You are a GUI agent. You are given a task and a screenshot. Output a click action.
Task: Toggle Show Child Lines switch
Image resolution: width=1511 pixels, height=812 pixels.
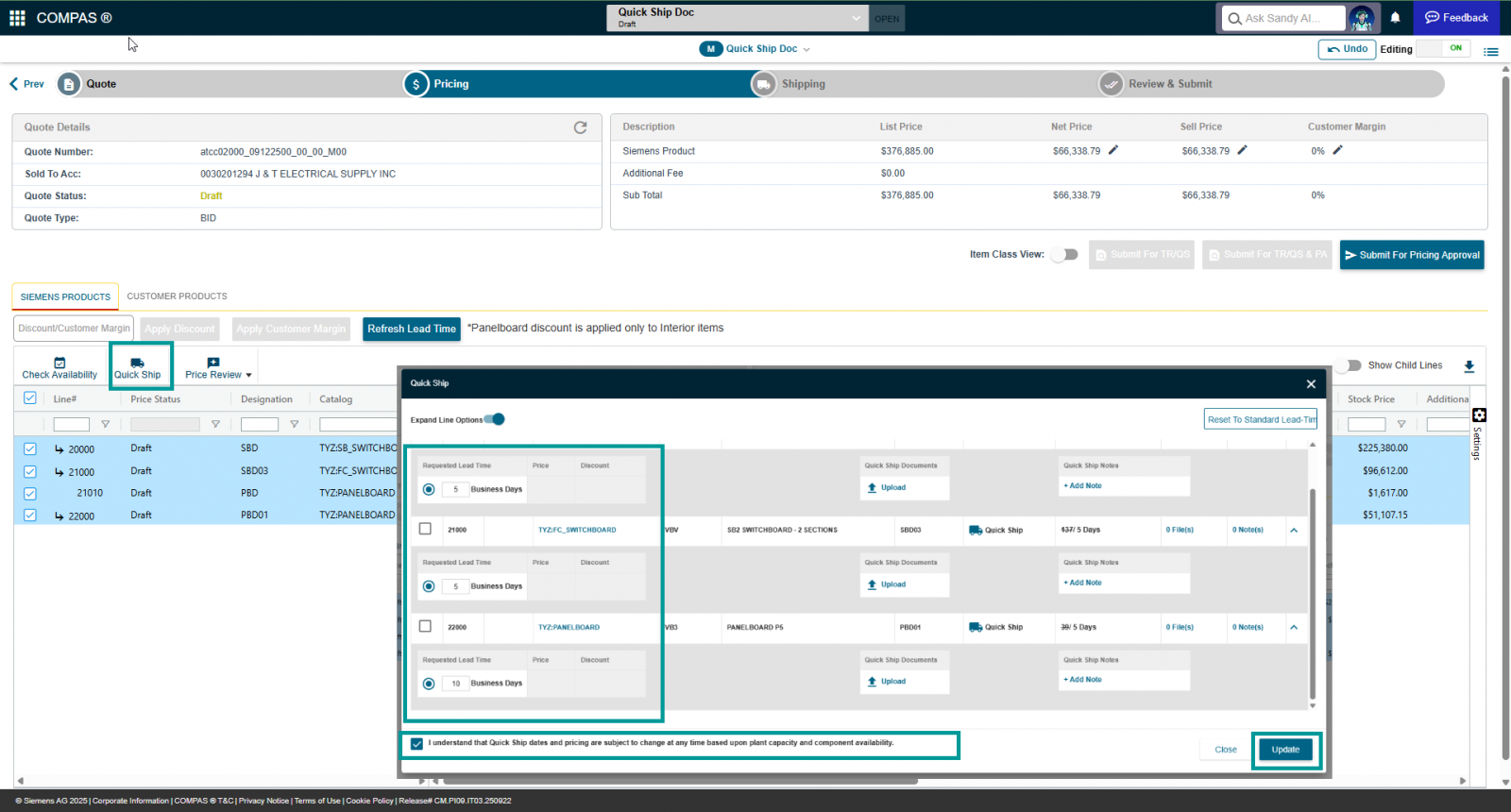[1349, 365]
